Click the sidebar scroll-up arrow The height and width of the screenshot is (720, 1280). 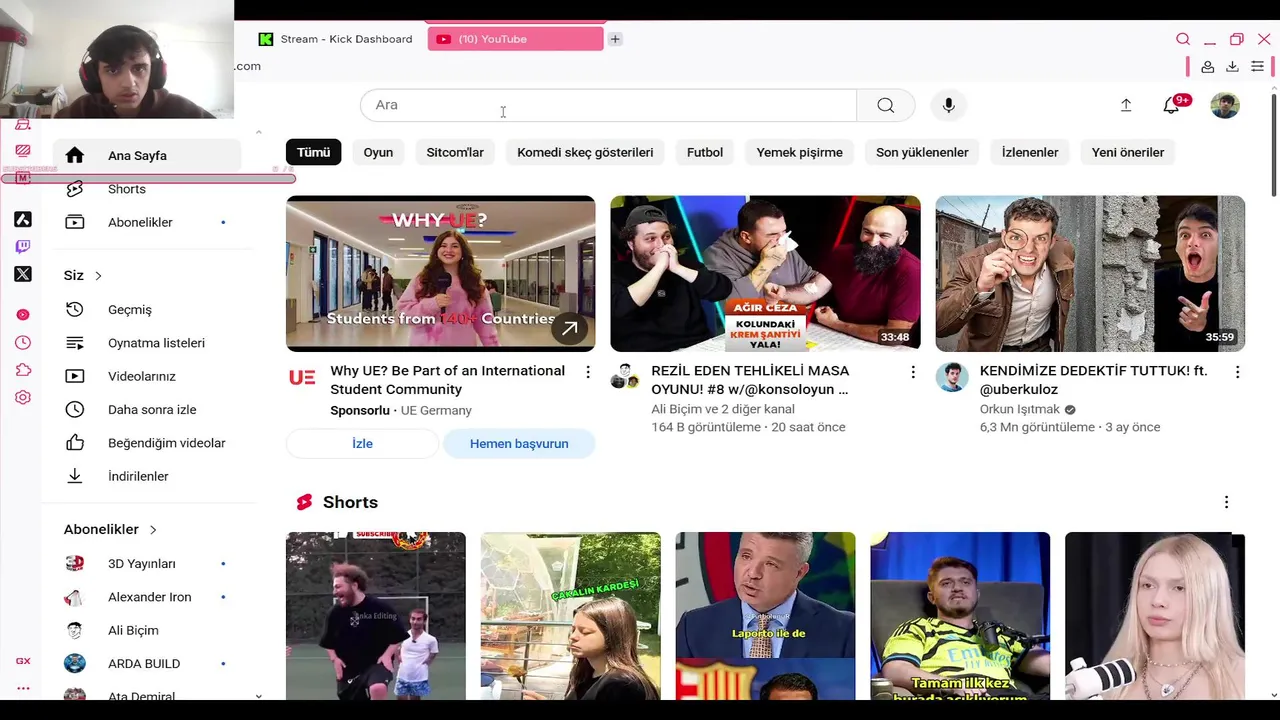[x=259, y=131]
